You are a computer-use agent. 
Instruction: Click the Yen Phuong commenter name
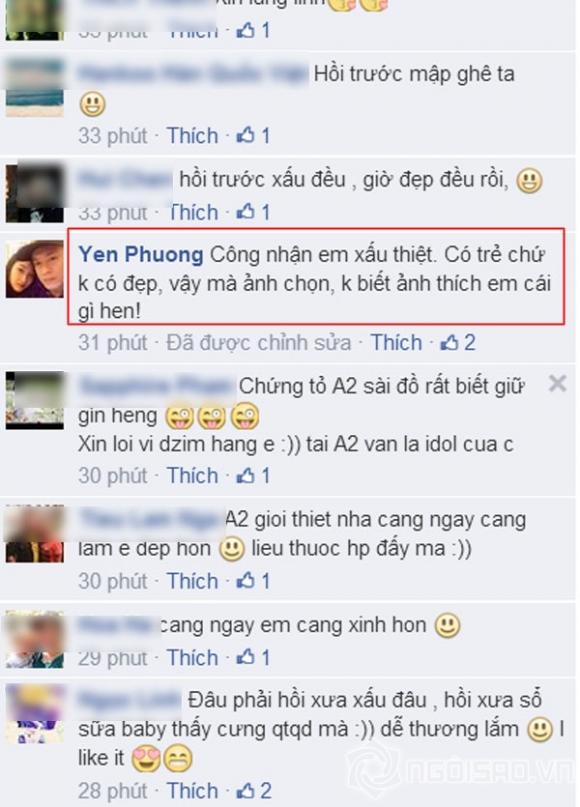click(x=141, y=255)
